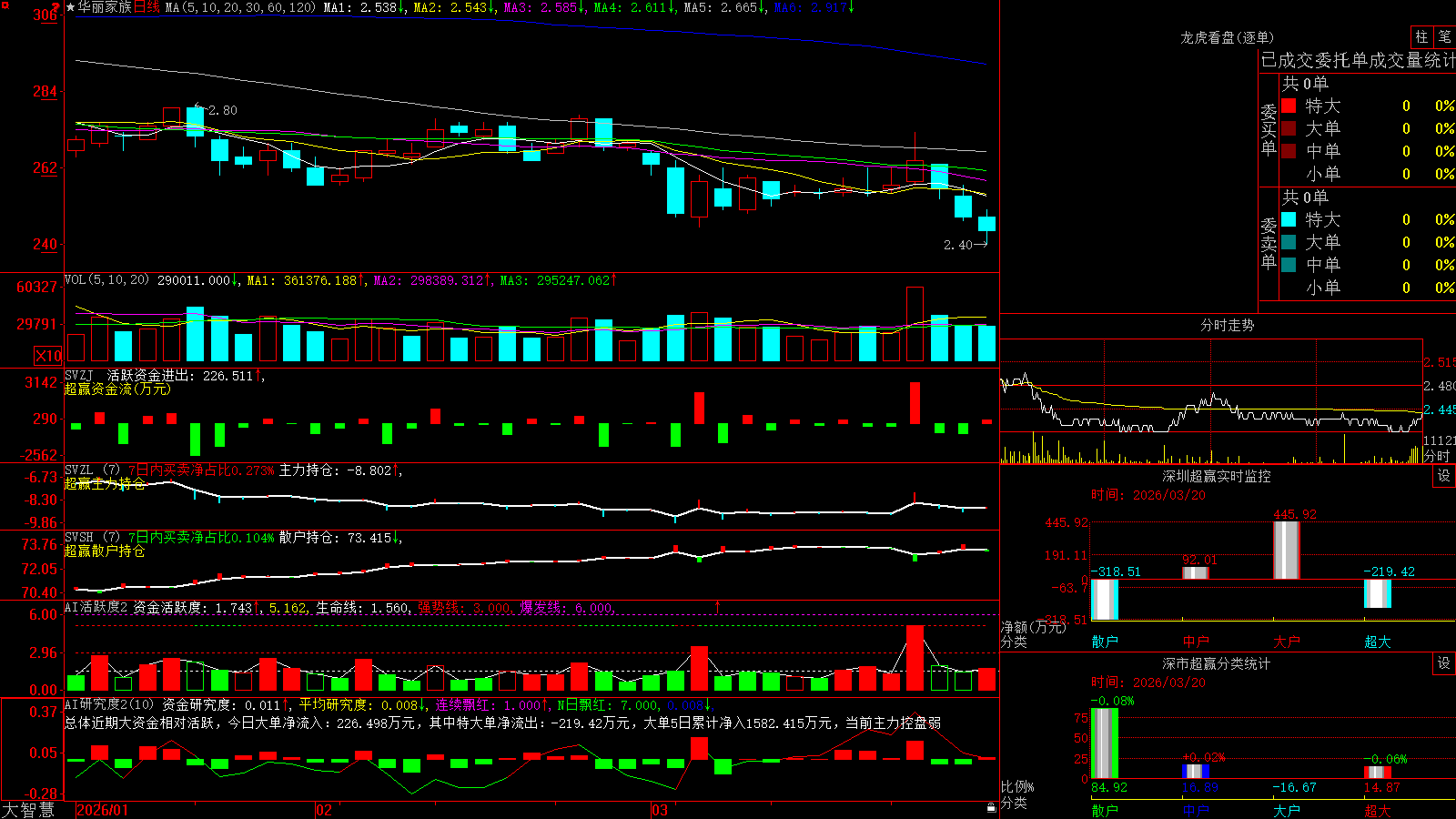This screenshot has height=819, width=1456.
Task: Click the 分时走势 panel title
Action: click(x=1228, y=325)
